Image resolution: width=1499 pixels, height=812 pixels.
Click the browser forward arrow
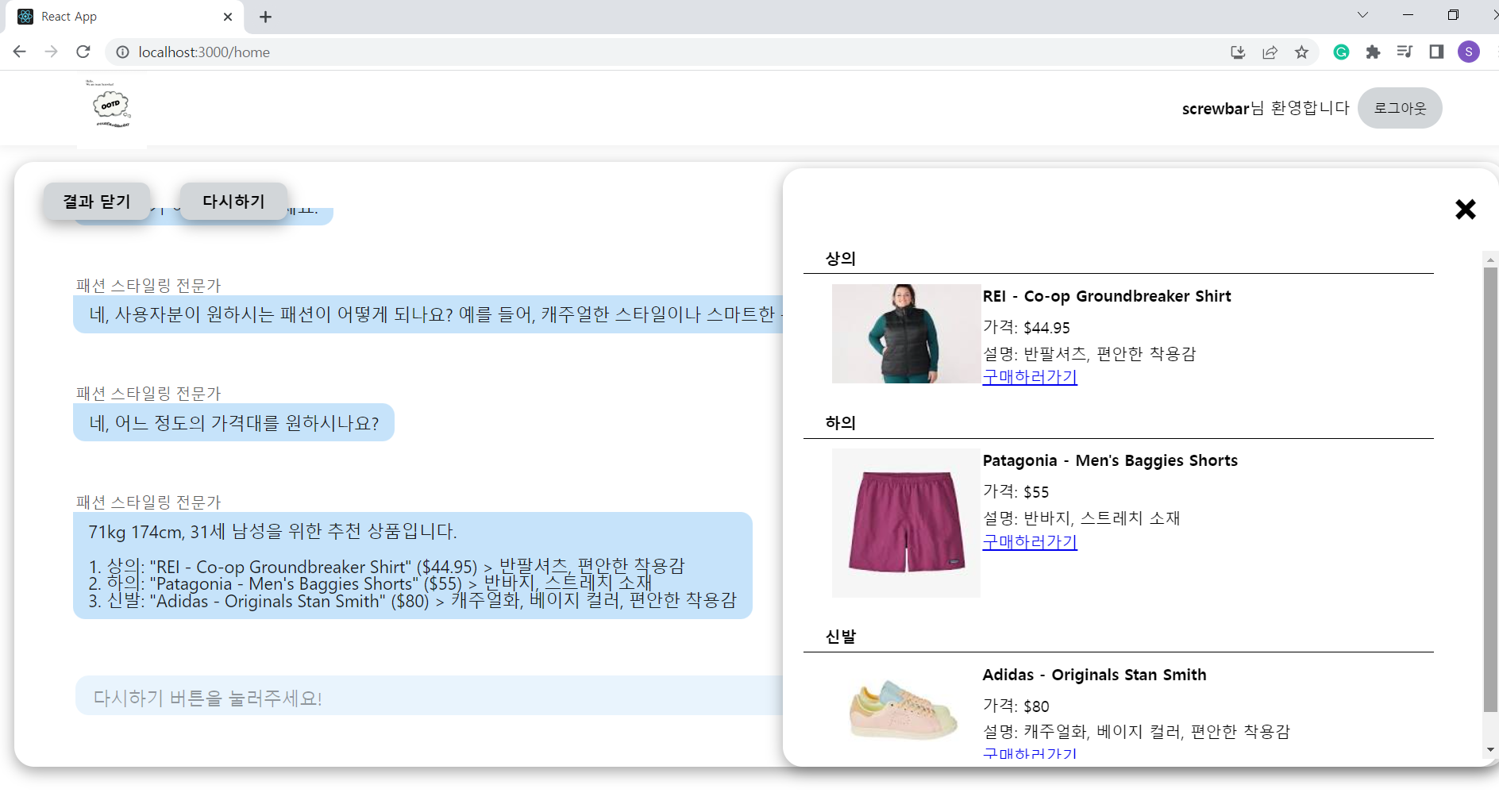pos(52,52)
